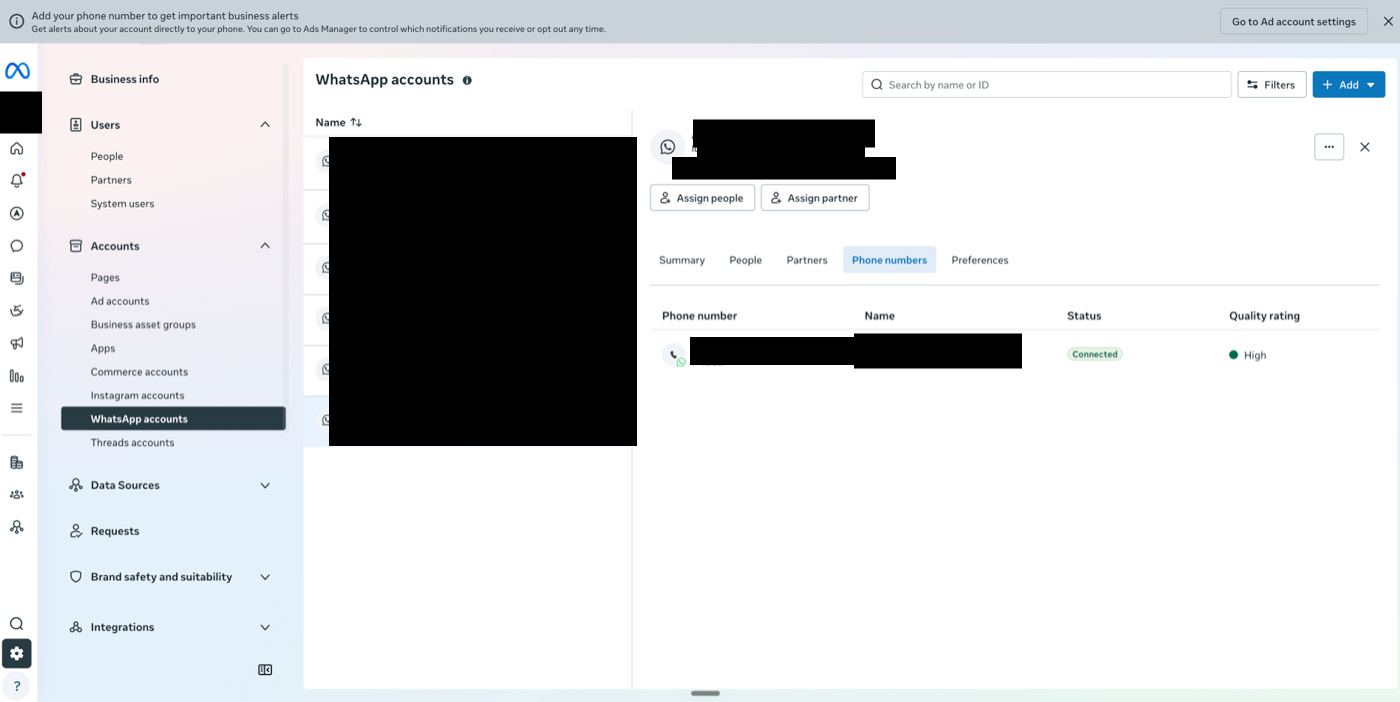Open Business asset groups item
This screenshot has height=702, width=1400.
pyautogui.click(x=143, y=325)
